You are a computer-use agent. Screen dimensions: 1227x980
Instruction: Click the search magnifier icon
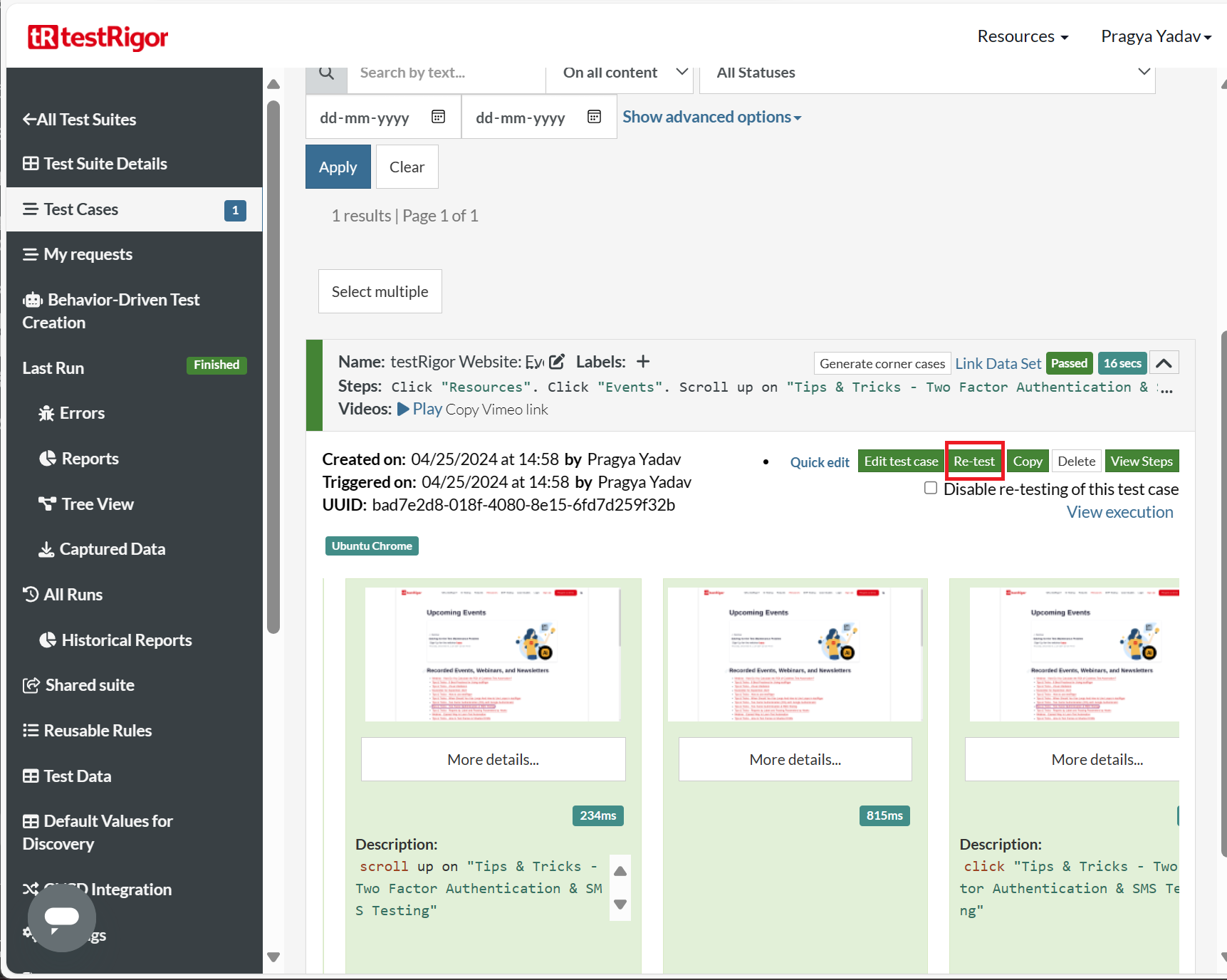(326, 73)
